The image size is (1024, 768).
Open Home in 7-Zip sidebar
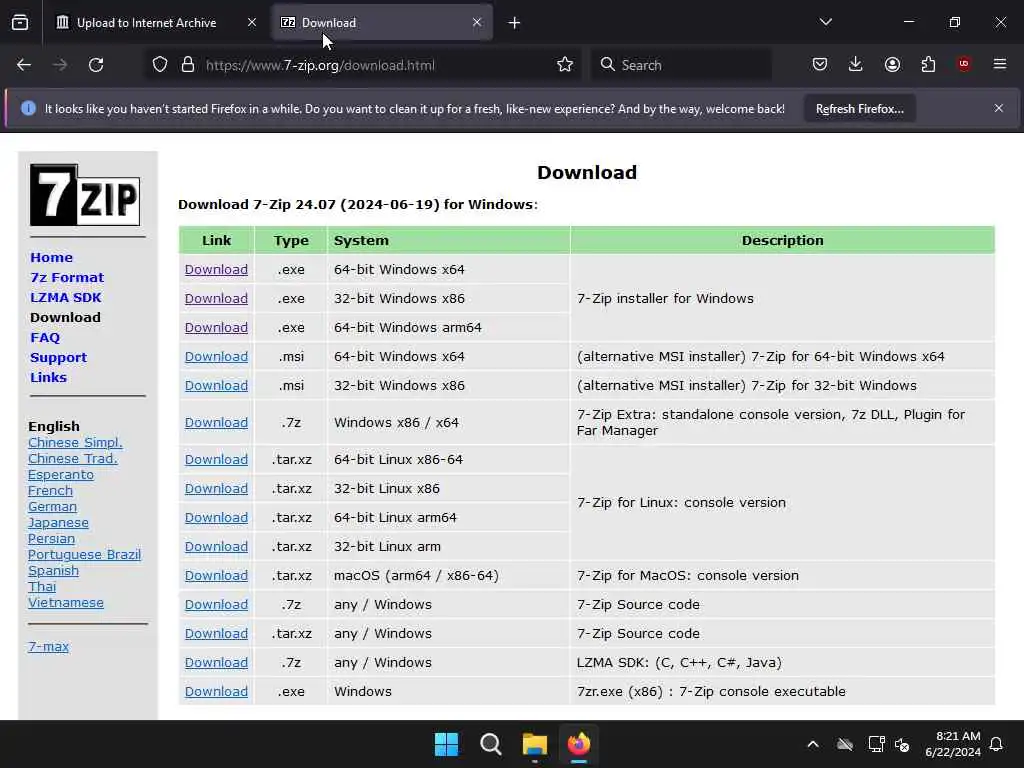click(52, 257)
